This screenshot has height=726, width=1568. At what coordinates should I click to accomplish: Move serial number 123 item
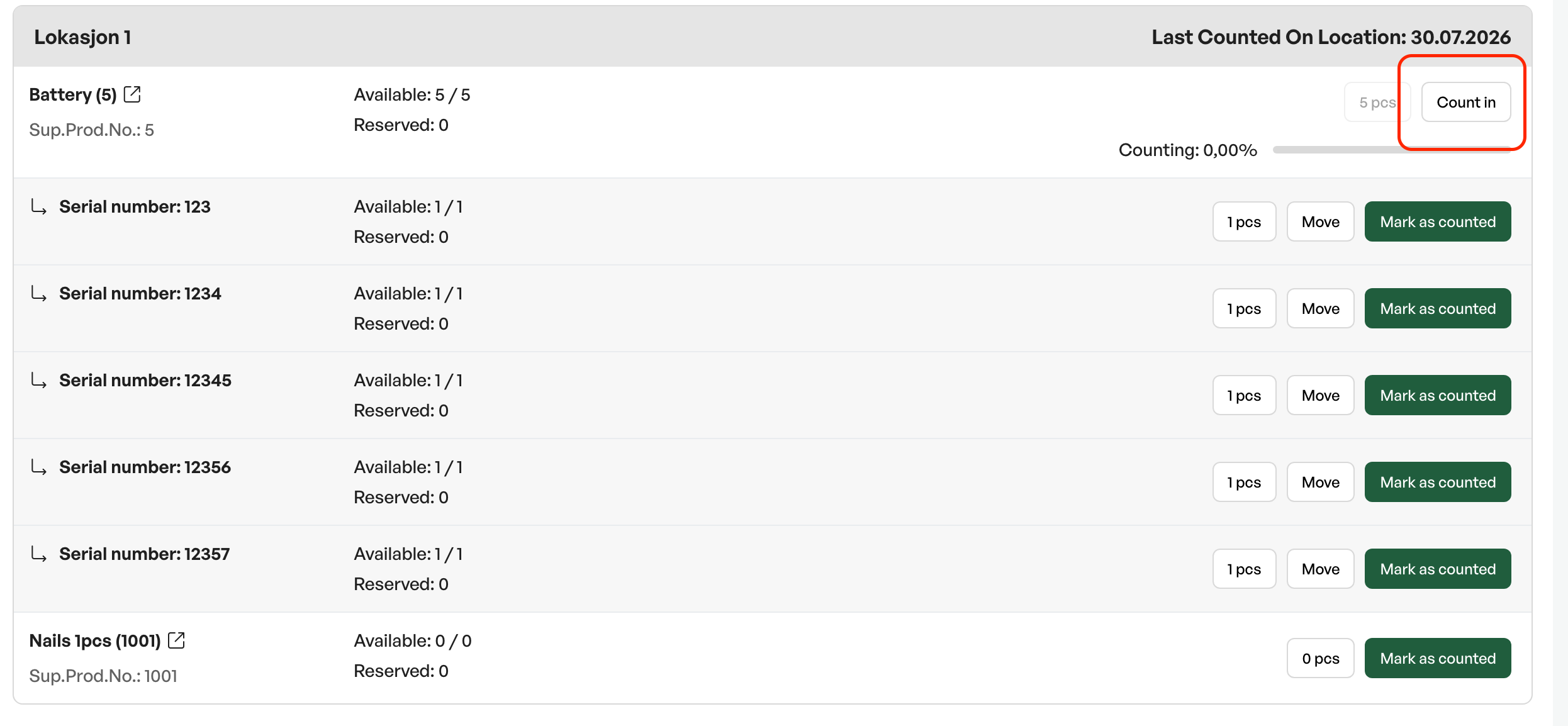point(1320,221)
